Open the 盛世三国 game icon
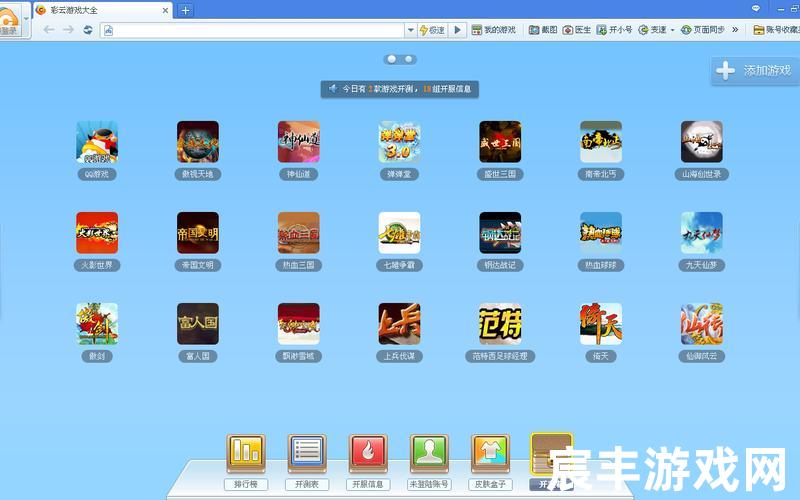Viewport: 800px width, 500px height. (500, 142)
